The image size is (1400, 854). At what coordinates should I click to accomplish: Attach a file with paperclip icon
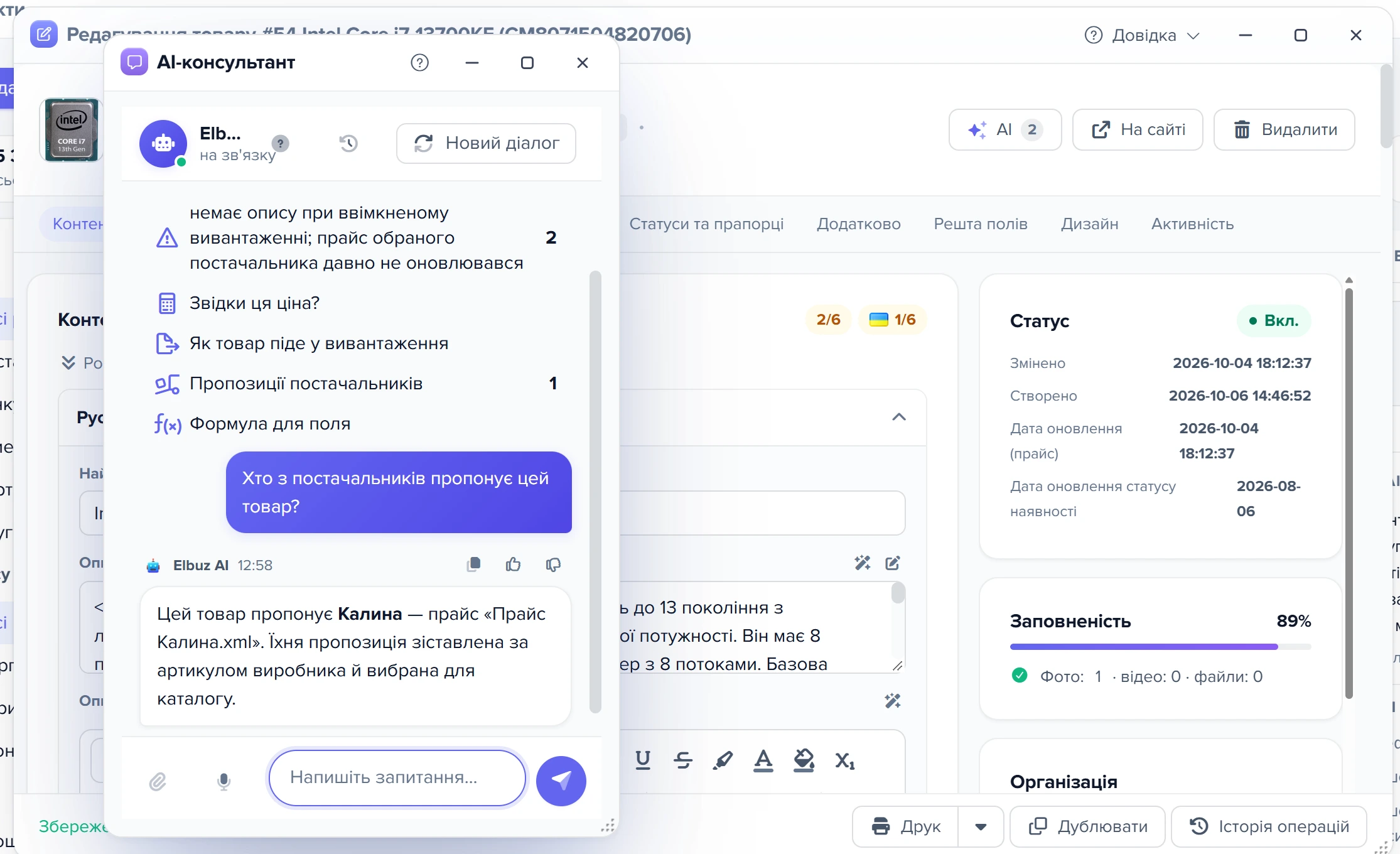tap(158, 781)
